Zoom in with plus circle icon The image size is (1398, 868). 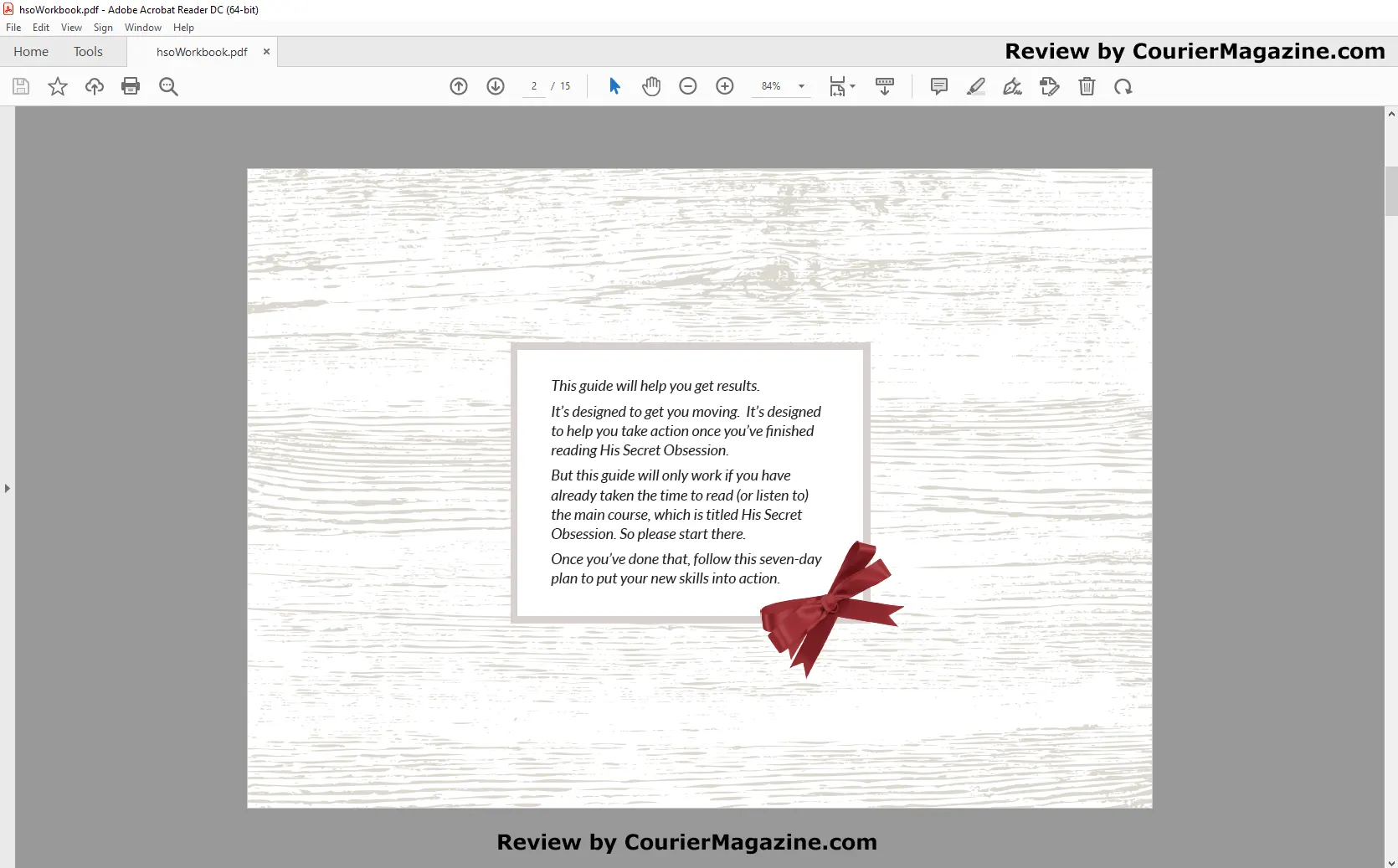point(725,86)
